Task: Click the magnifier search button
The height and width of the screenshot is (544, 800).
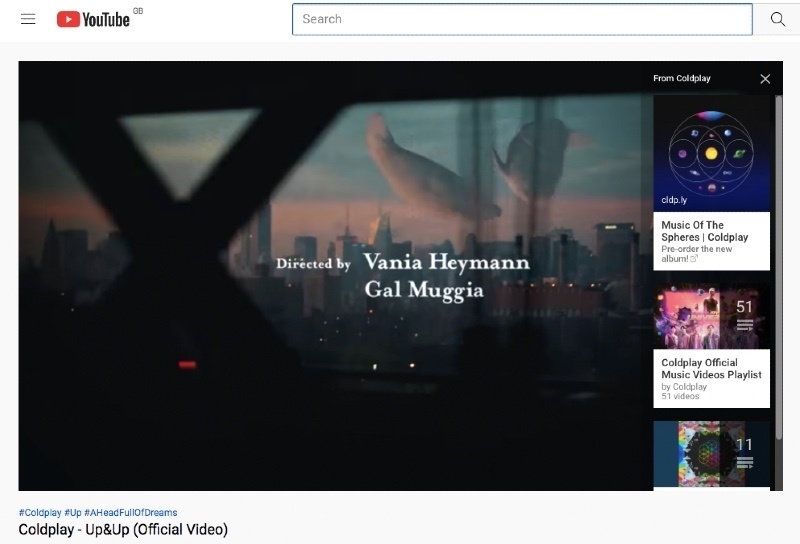Action: [777, 19]
